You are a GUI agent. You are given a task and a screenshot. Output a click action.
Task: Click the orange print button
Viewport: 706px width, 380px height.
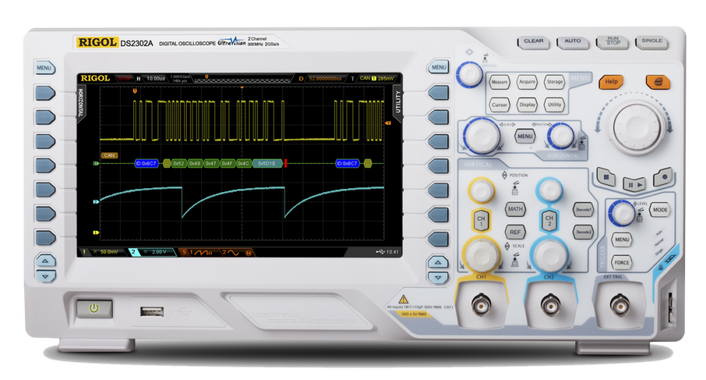pyautogui.click(x=657, y=82)
